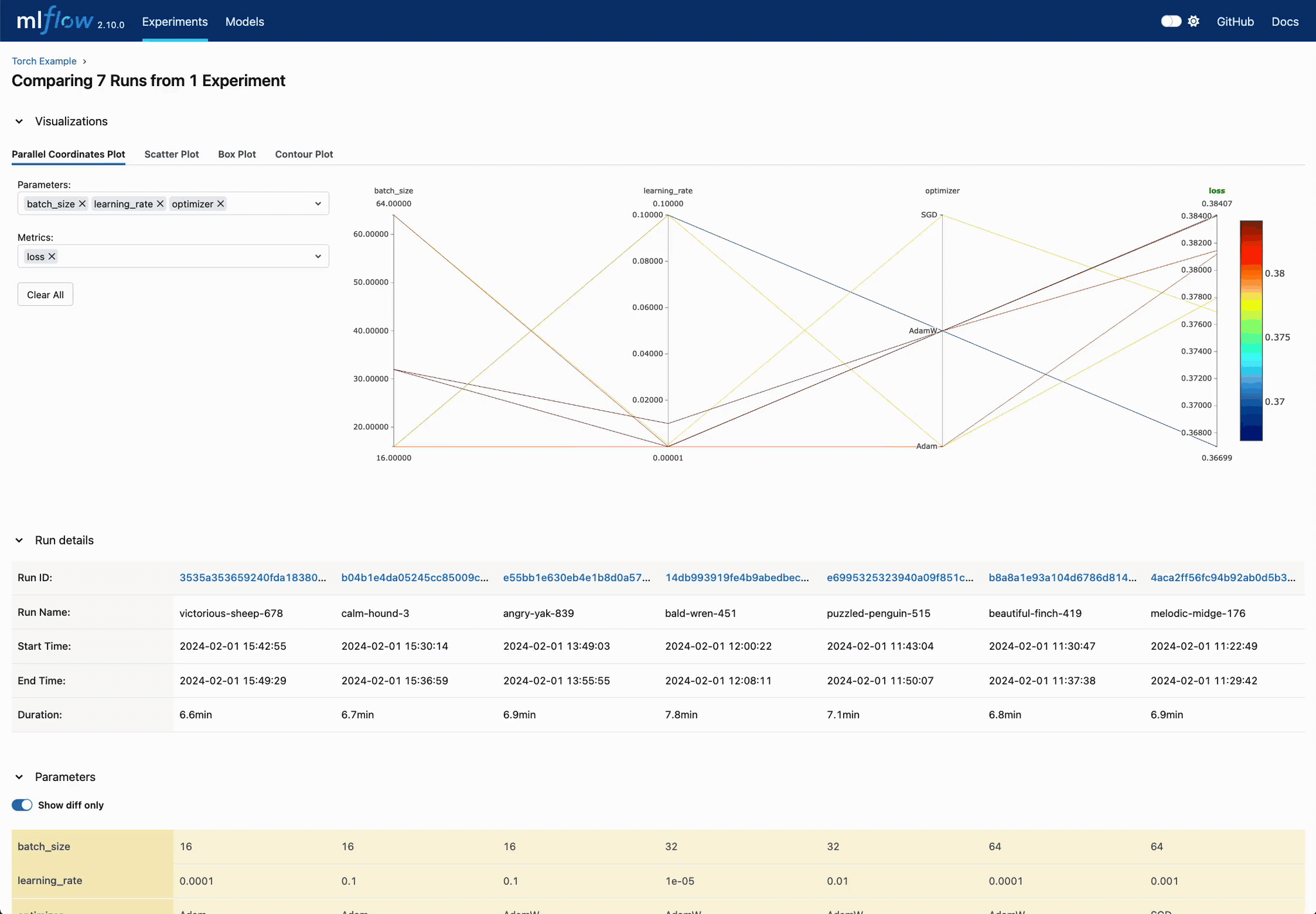Image resolution: width=1316 pixels, height=914 pixels.
Task: Switch theme with the header toggle
Action: click(1170, 21)
